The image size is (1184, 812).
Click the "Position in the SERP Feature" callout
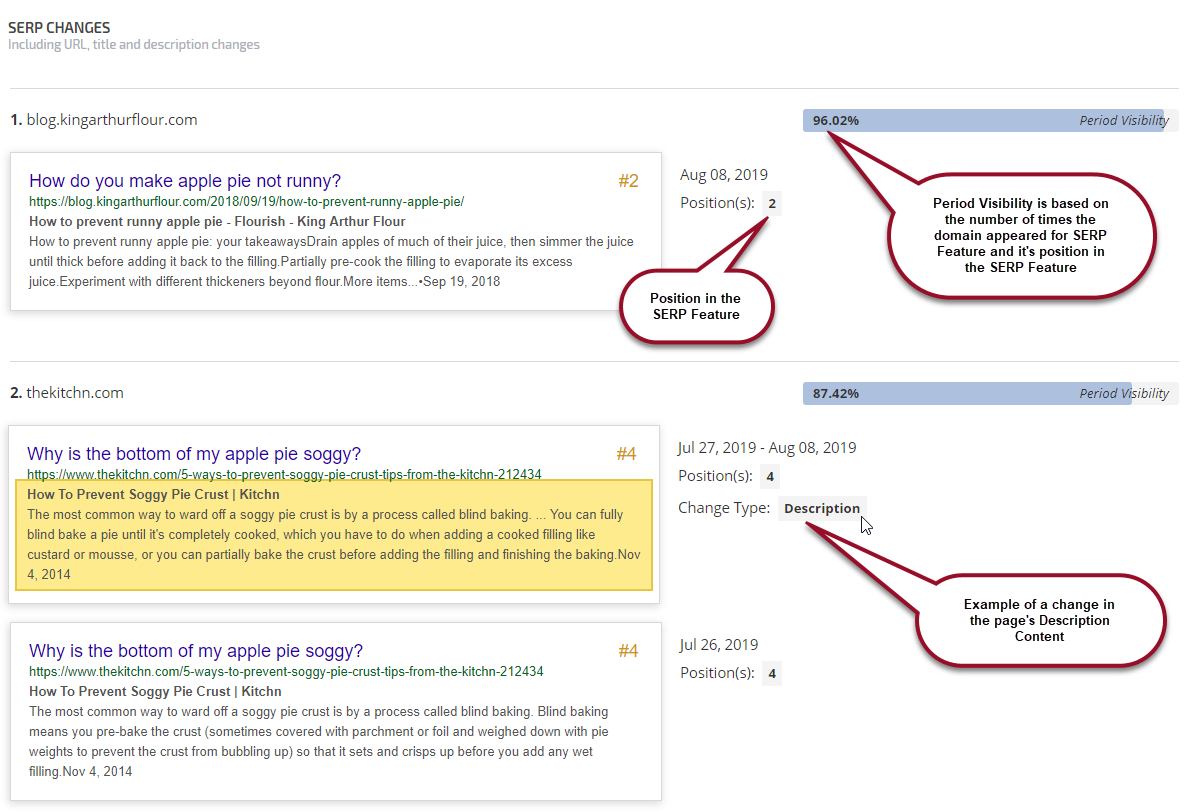click(x=695, y=306)
